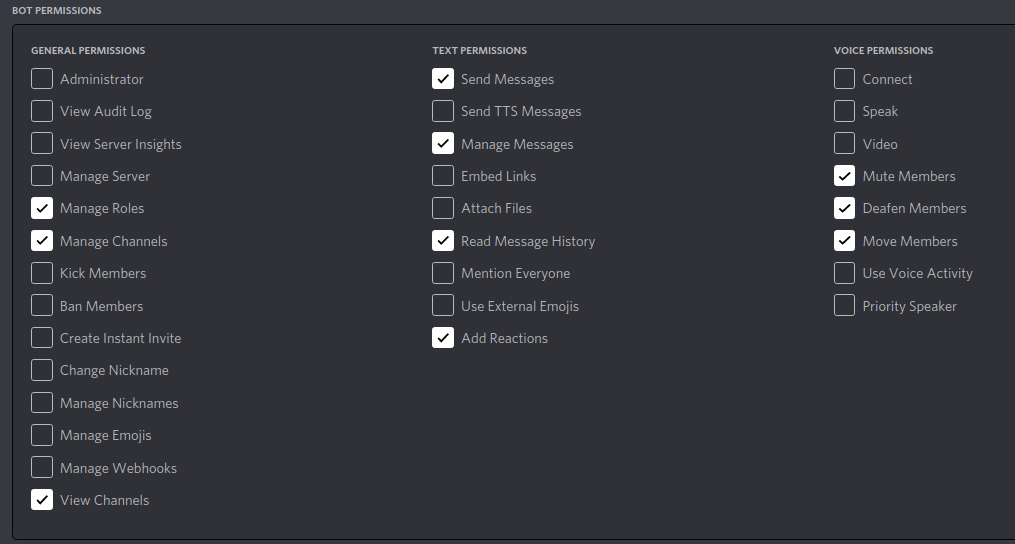Uncheck the Manage Roles permission
This screenshot has height=544, width=1015.
(x=42, y=208)
